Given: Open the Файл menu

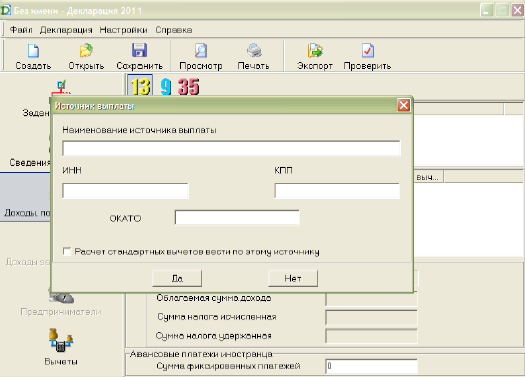Looking at the screenshot, I should pos(21,30).
